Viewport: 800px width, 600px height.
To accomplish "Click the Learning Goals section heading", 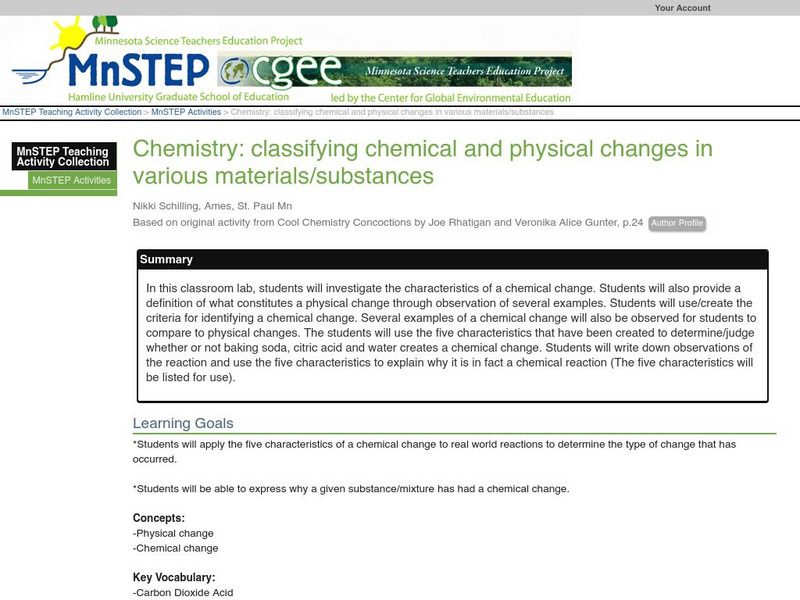I will click(191, 423).
